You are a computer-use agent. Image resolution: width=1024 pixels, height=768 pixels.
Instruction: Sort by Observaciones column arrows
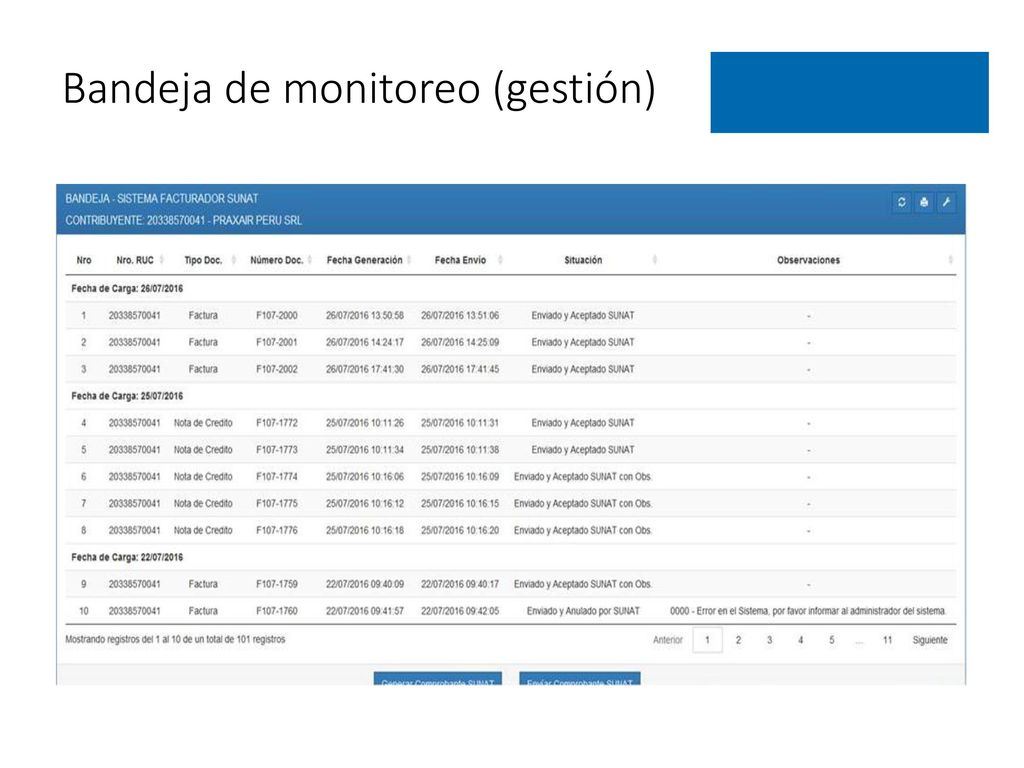[950, 260]
